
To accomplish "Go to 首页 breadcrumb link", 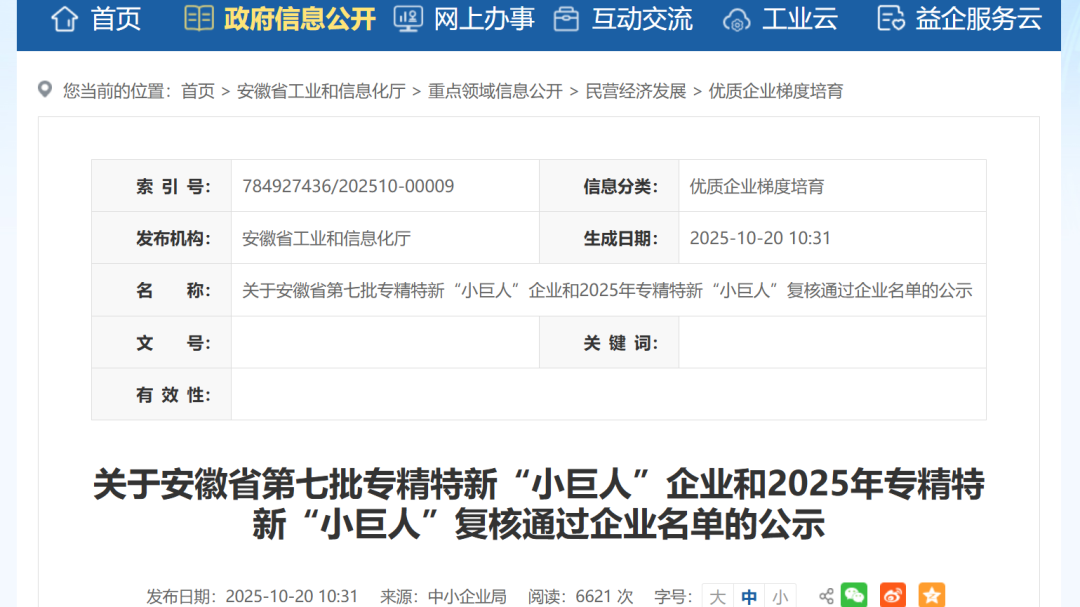I will click(x=198, y=91).
